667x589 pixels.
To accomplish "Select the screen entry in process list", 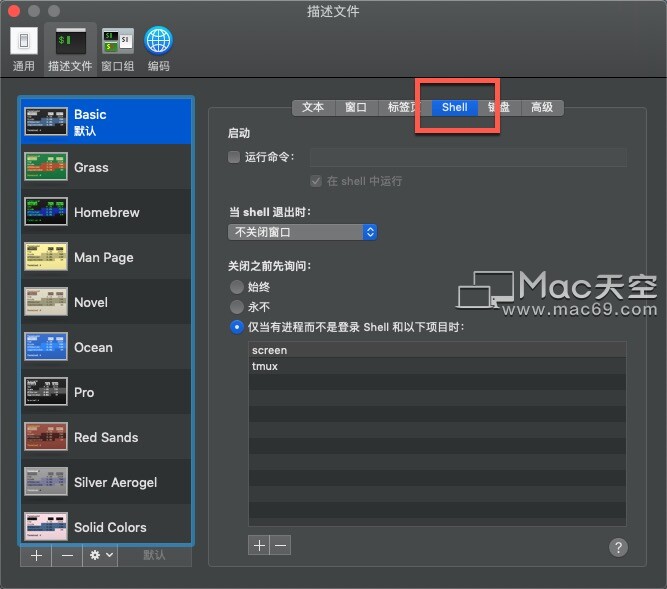I will click(437, 350).
